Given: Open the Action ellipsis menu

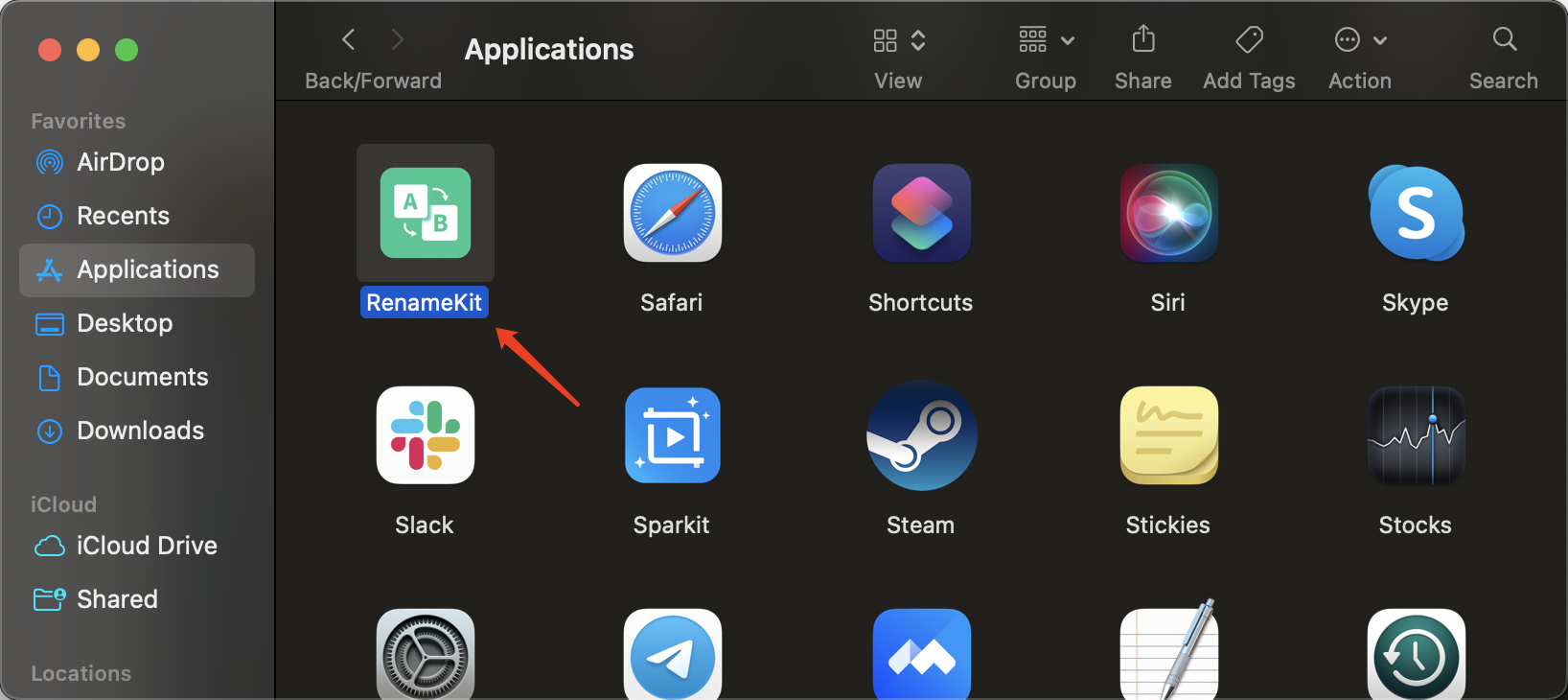Looking at the screenshot, I should (x=1360, y=39).
